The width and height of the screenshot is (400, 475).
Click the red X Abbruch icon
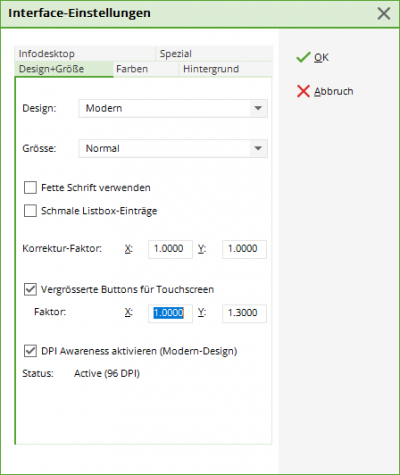pyautogui.click(x=303, y=91)
